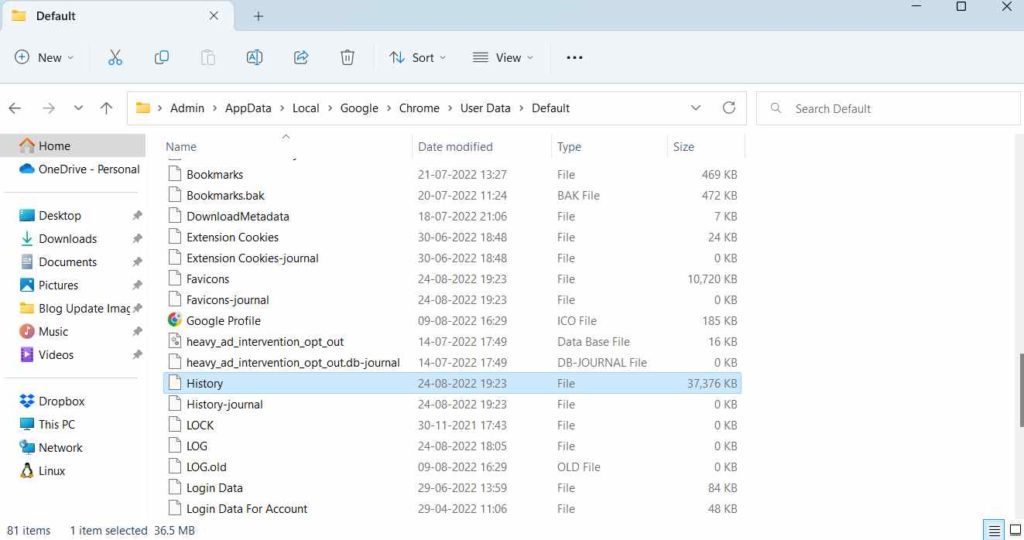Open the See more ellipsis menu
This screenshot has height=540, width=1024.
point(574,57)
